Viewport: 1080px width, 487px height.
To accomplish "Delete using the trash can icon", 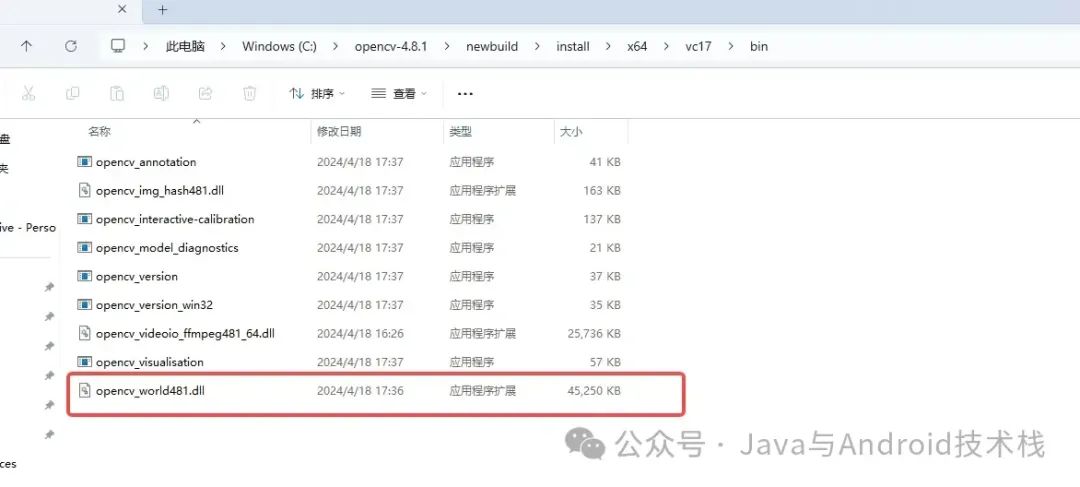I will coord(249,93).
